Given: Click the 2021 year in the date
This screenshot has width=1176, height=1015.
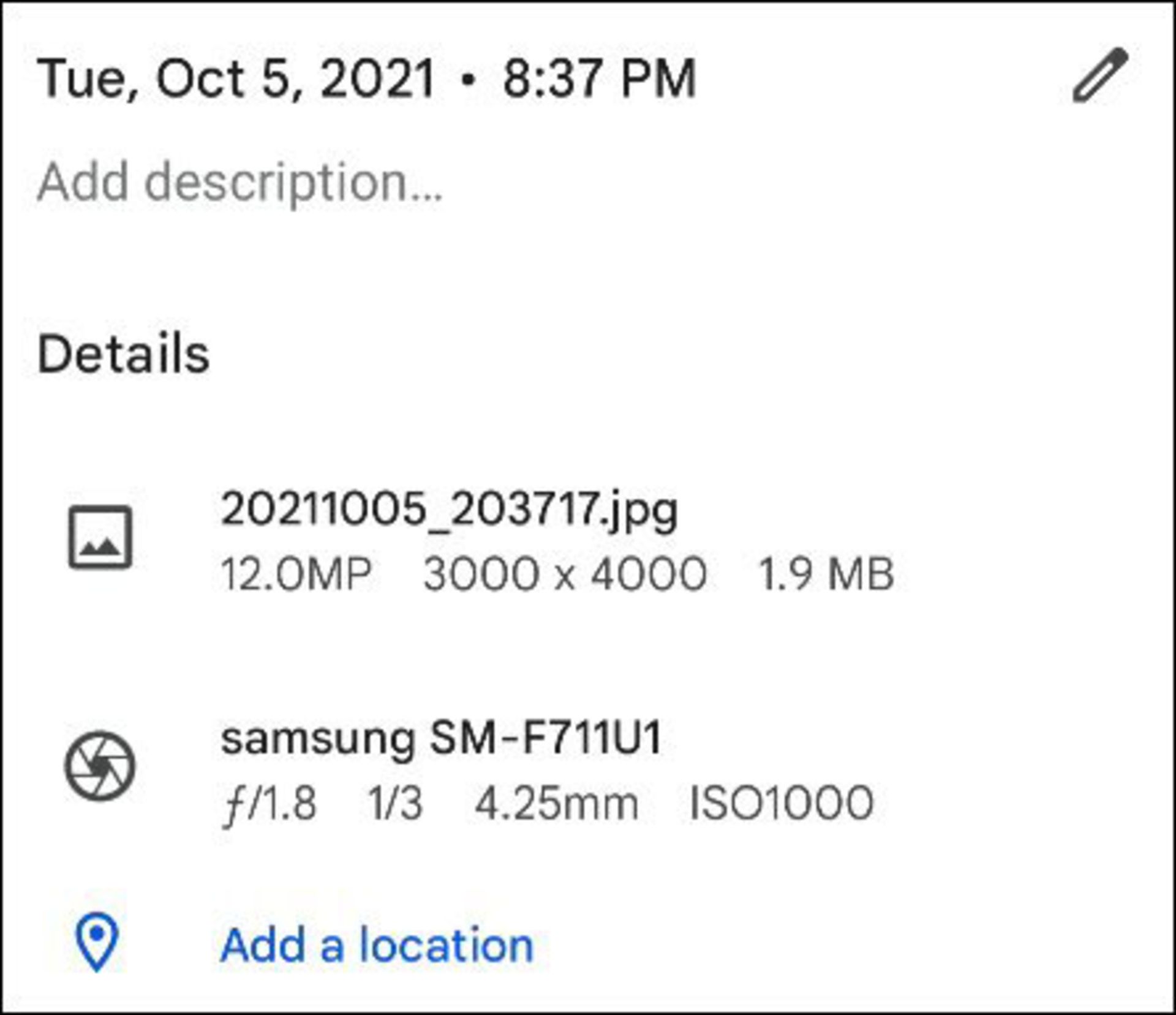Looking at the screenshot, I should (x=378, y=78).
